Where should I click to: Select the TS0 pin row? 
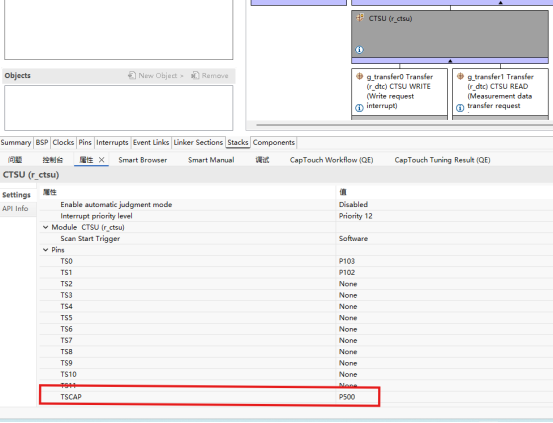pos(296,261)
